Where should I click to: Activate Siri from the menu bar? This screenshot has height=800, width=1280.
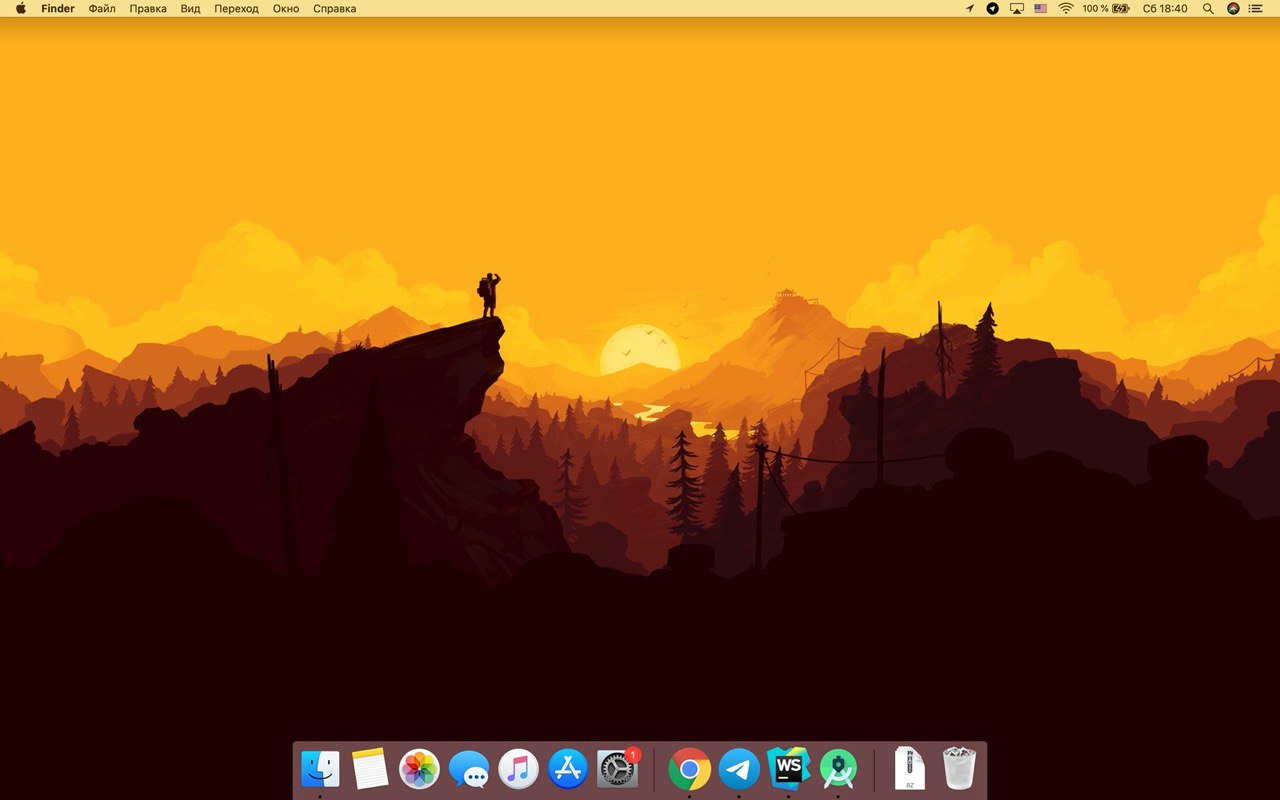[1233, 8]
